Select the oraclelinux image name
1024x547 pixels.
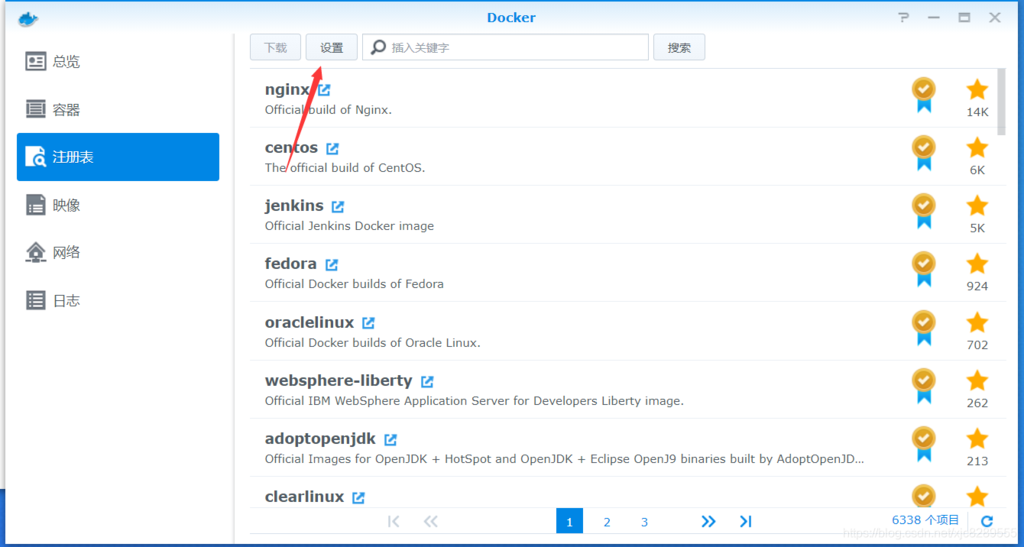[x=310, y=322]
